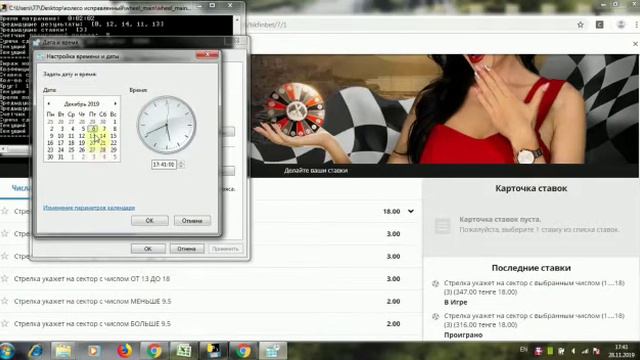
Task: Switch to first Chrome taskbar icon
Action: pos(154,351)
